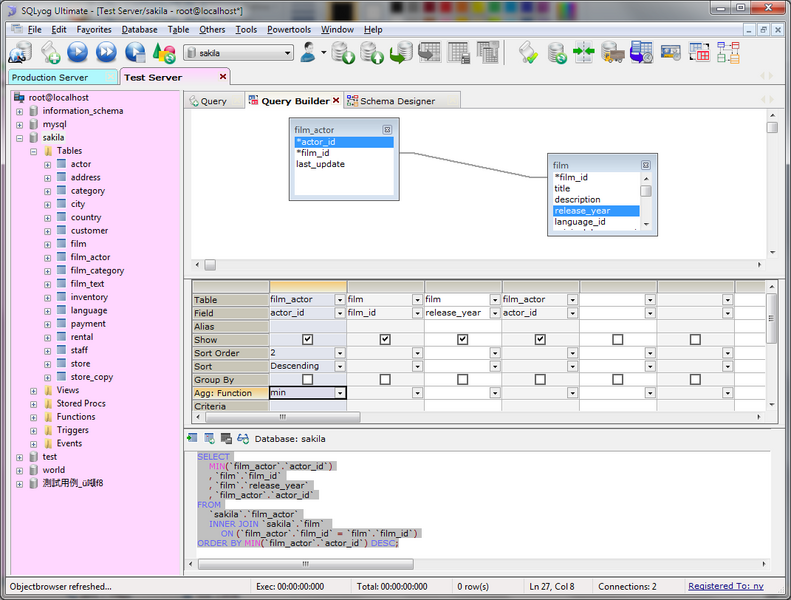The width and height of the screenshot is (791, 600).
Task: Click the table with small table icon
Action: point(459,52)
